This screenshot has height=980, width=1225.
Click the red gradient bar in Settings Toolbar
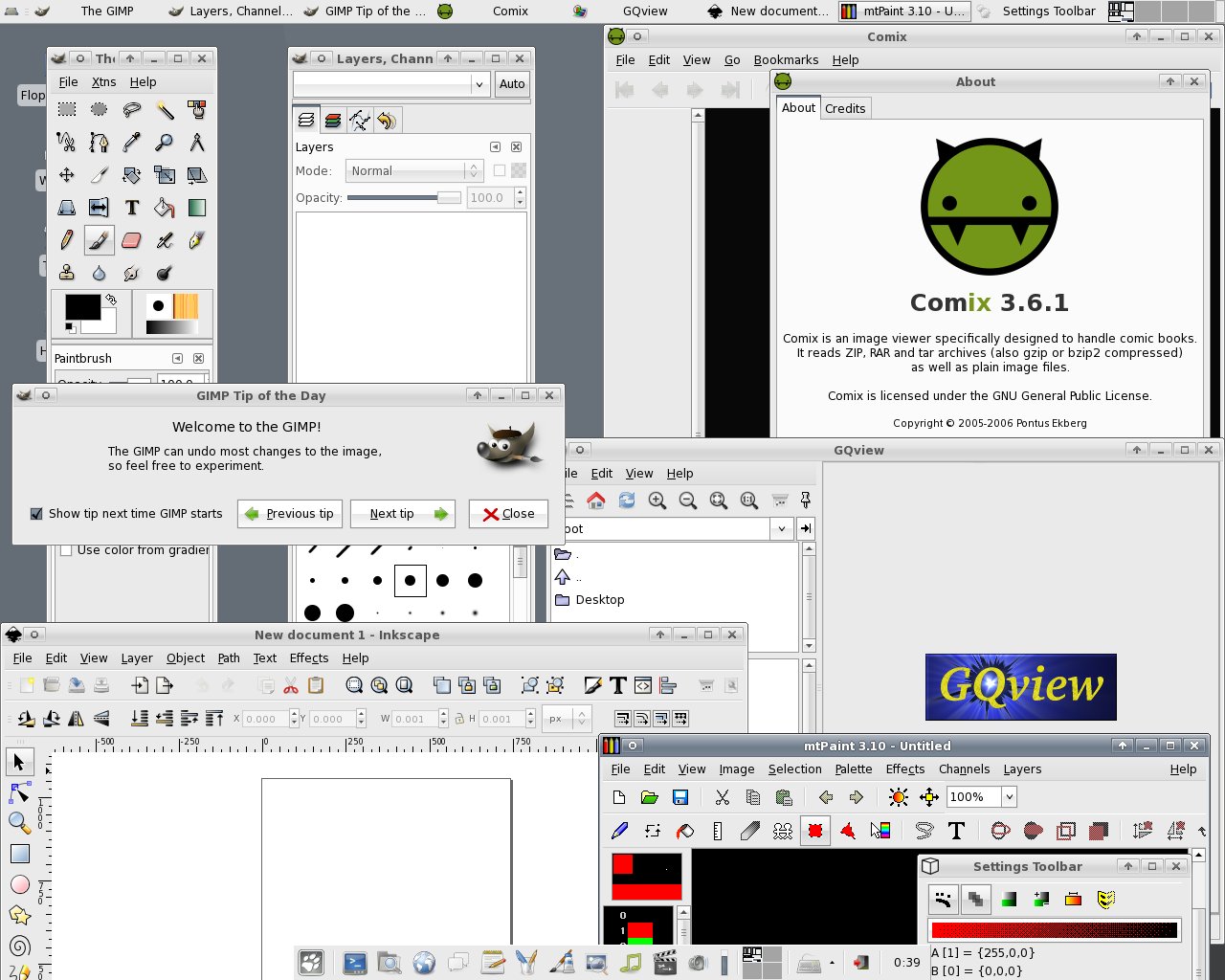pos(1054,930)
